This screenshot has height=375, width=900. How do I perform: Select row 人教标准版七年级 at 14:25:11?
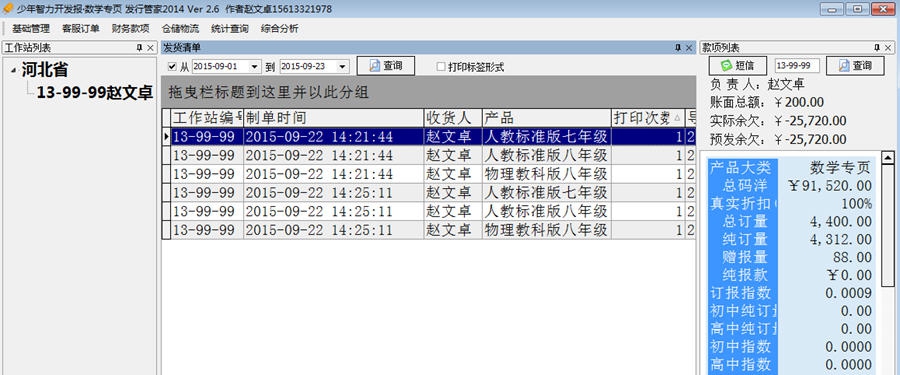click(429, 192)
